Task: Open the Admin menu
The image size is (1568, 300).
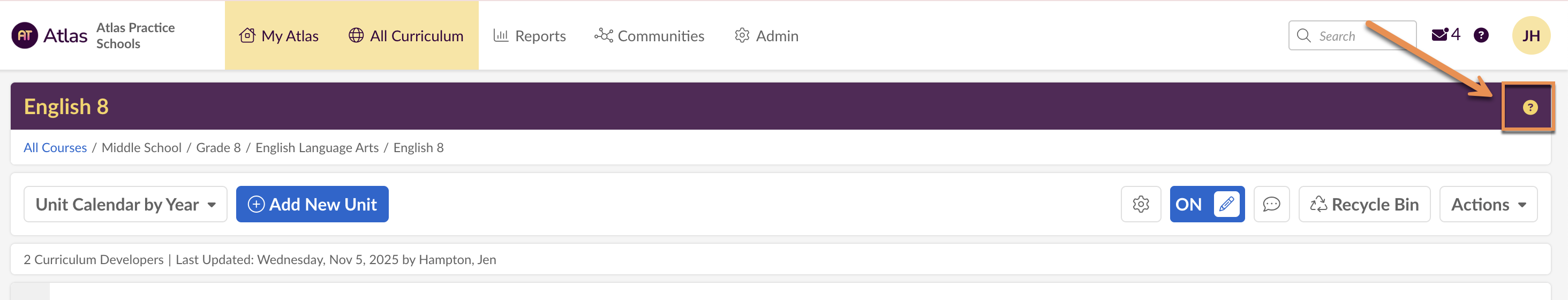Action: 767,36
